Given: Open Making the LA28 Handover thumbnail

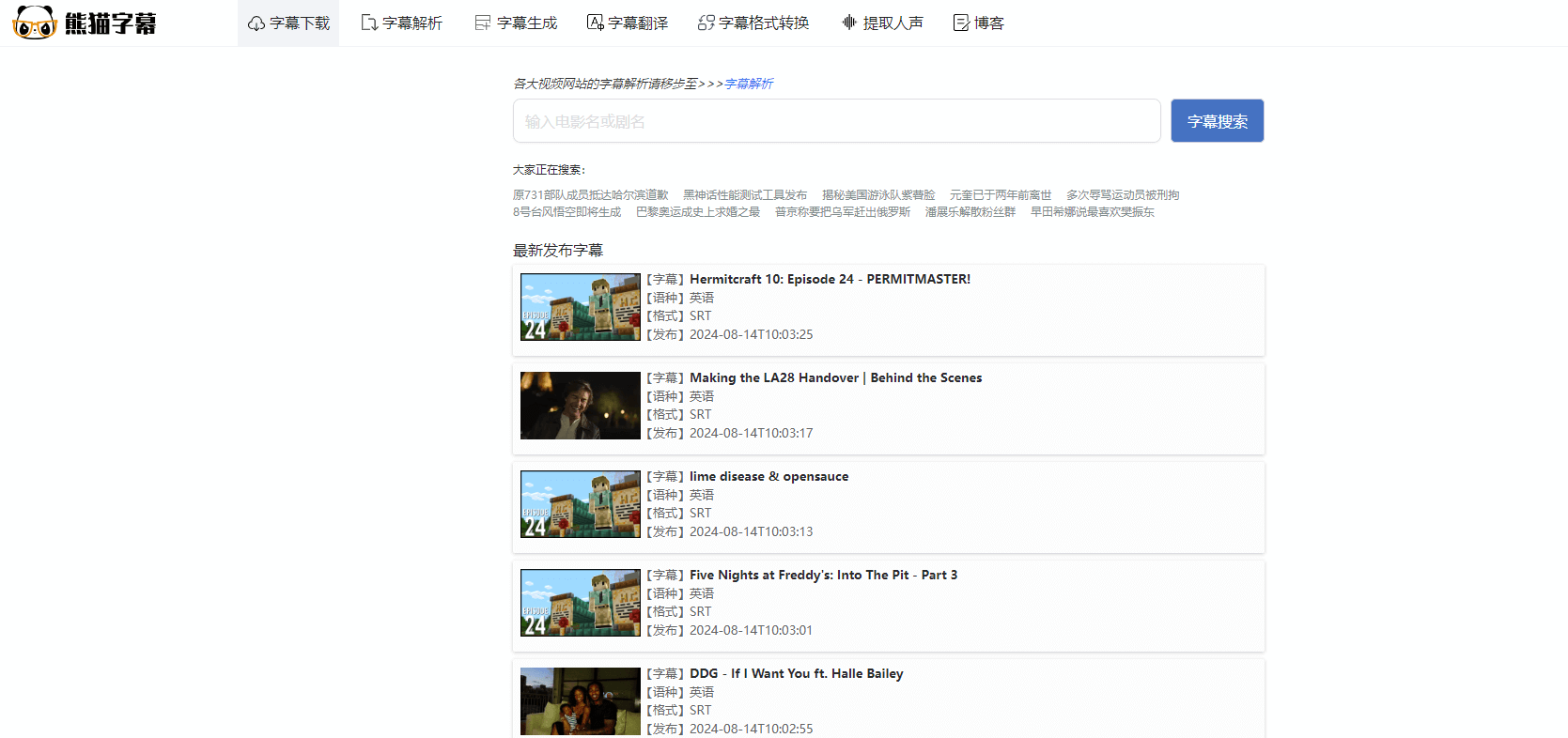Looking at the screenshot, I should pyautogui.click(x=580, y=406).
